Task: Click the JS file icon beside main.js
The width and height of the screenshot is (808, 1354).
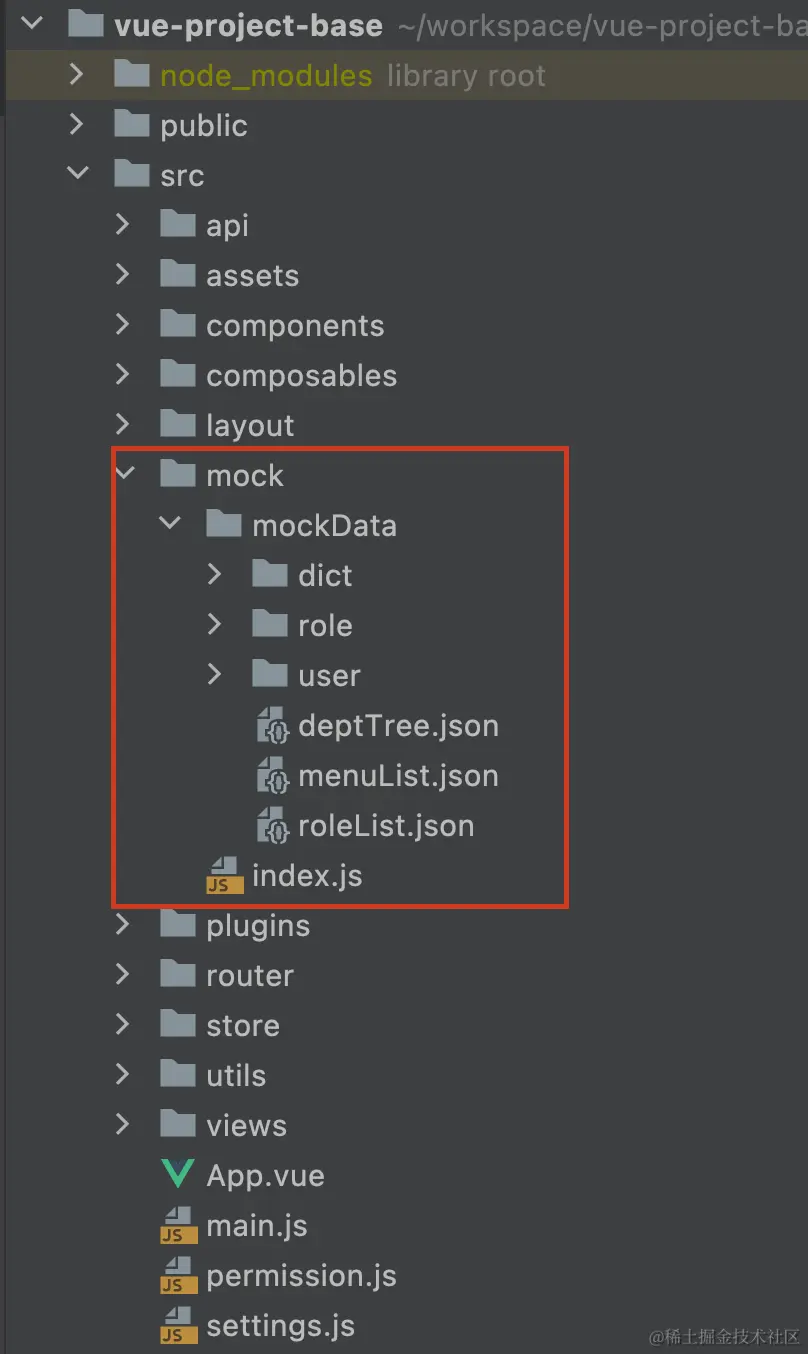Action: click(177, 1225)
